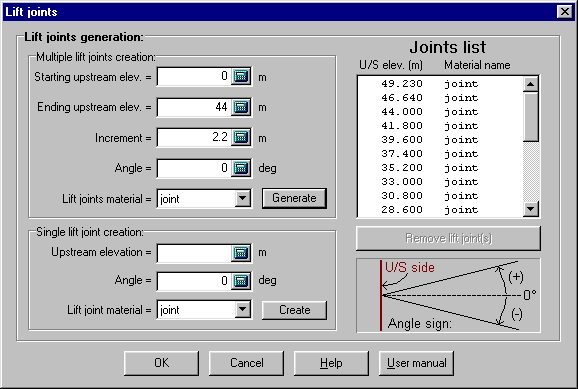This screenshot has width=578, height=389.
Task: Focus the Ending upstream elev. field
Action: tap(194, 107)
